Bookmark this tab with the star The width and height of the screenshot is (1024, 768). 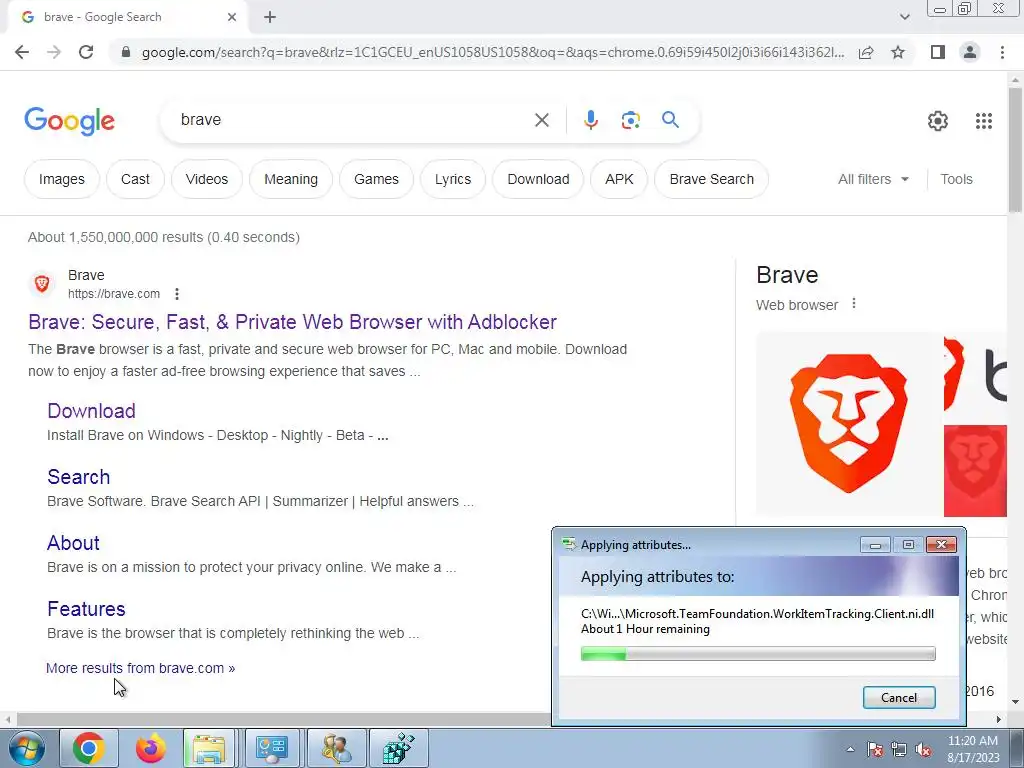click(x=898, y=52)
